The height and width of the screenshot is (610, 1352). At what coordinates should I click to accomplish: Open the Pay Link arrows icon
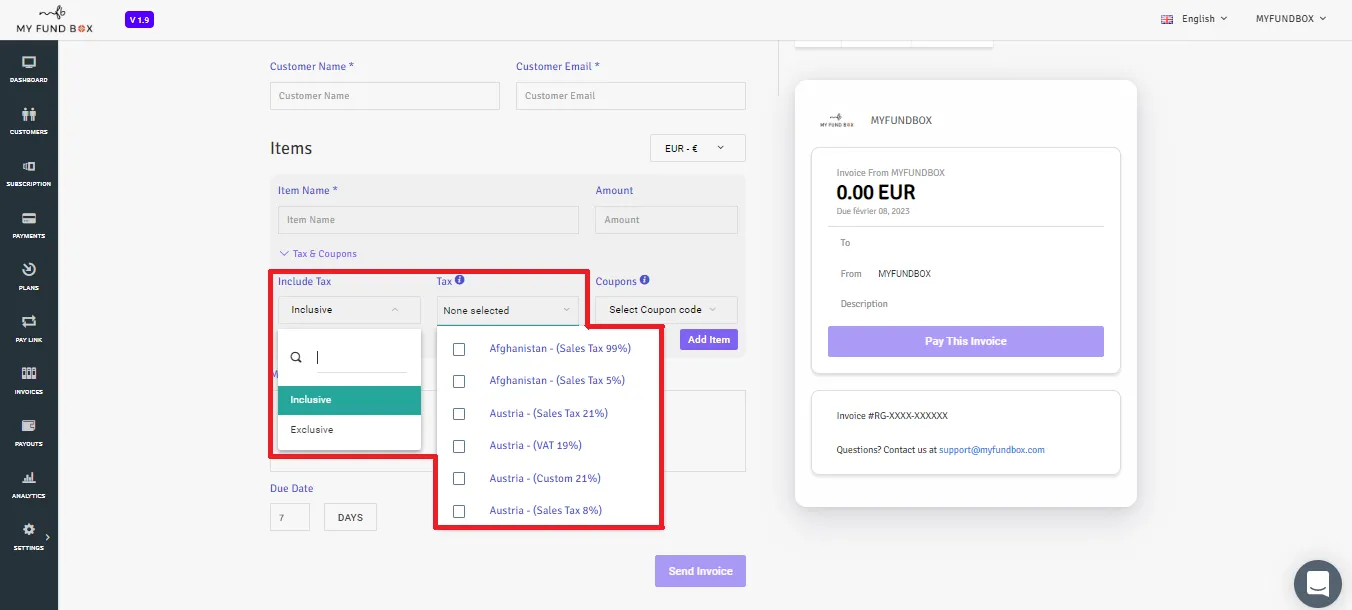(x=29, y=322)
